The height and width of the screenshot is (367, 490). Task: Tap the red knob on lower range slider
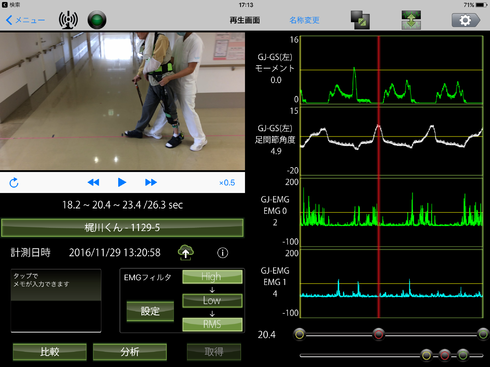[444, 355]
